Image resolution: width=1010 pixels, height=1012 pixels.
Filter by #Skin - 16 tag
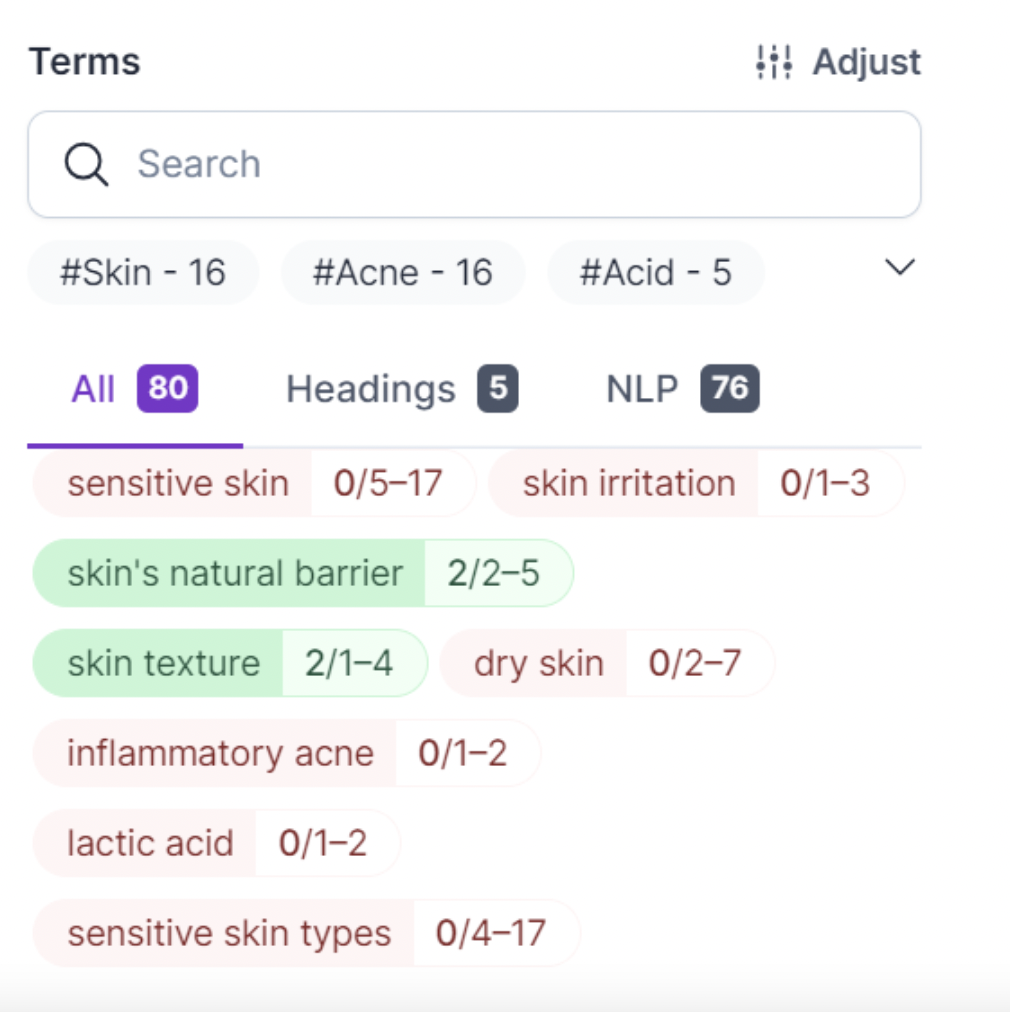coord(143,272)
